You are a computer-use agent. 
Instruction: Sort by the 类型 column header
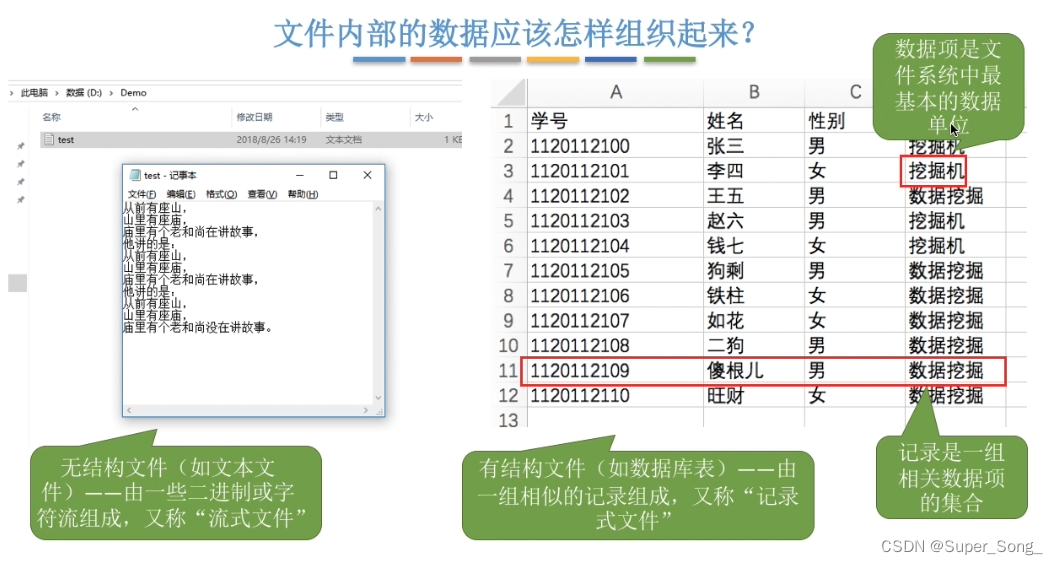click(334, 117)
